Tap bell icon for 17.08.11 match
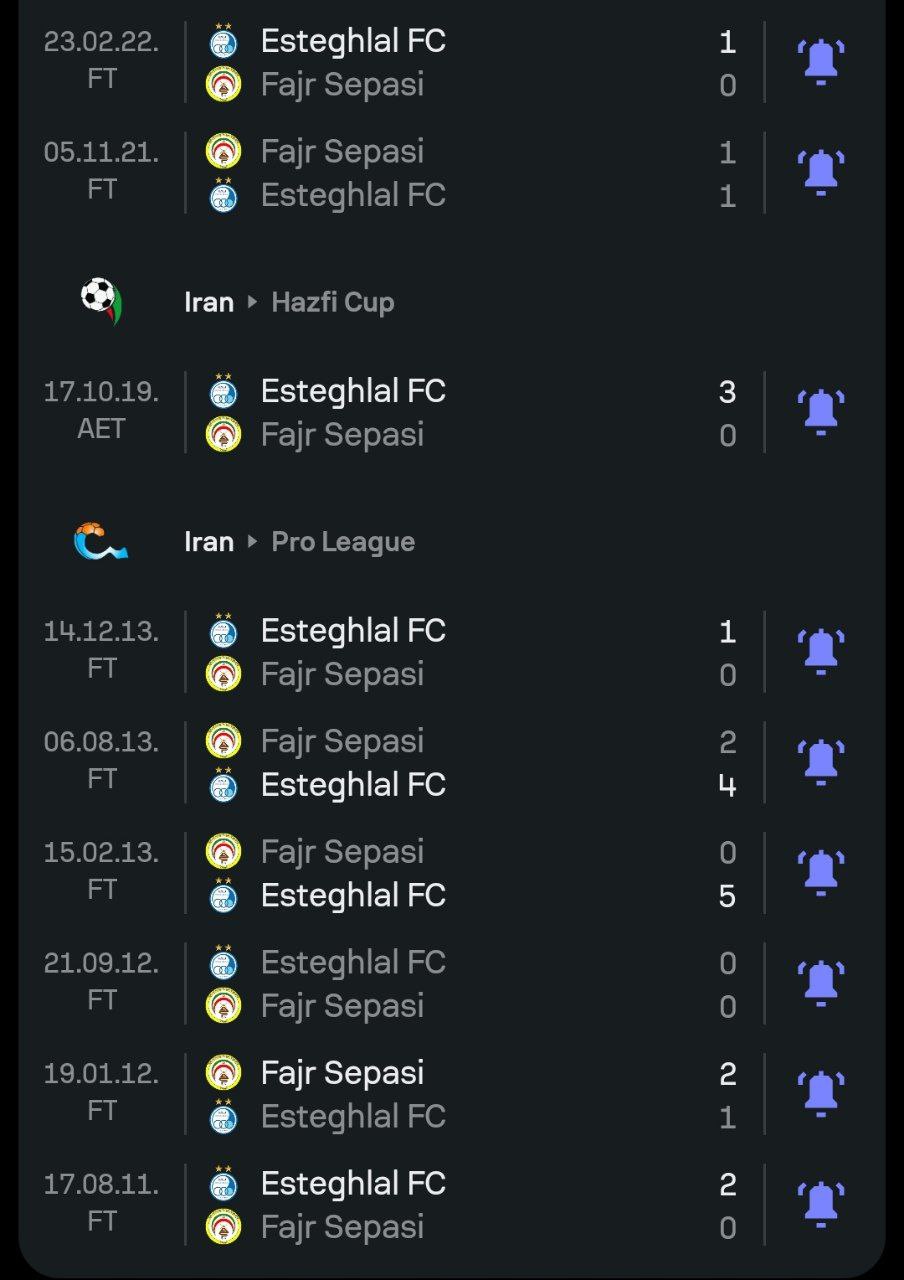 (820, 1205)
